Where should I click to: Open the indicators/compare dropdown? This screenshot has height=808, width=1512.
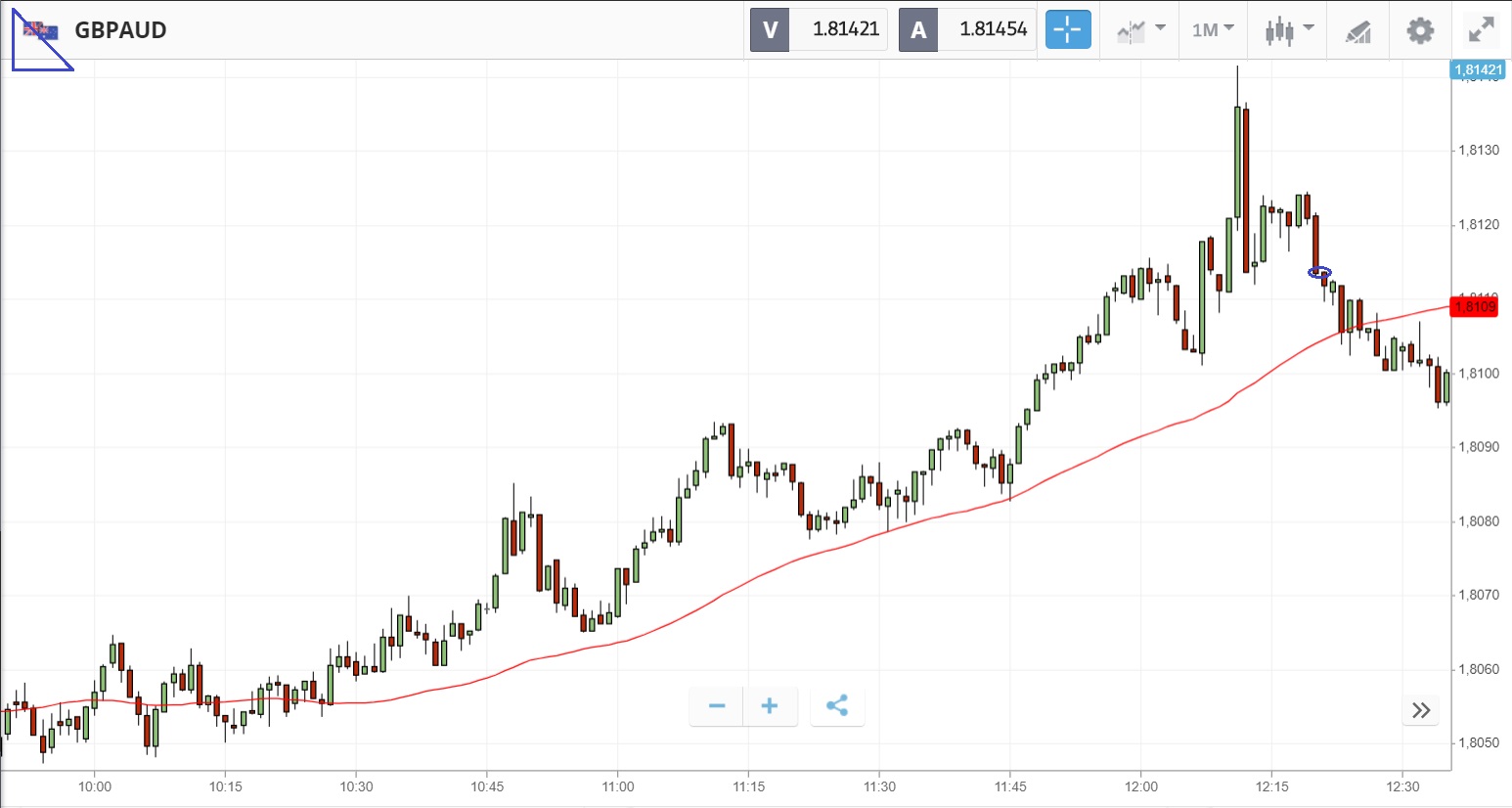pos(1140,30)
